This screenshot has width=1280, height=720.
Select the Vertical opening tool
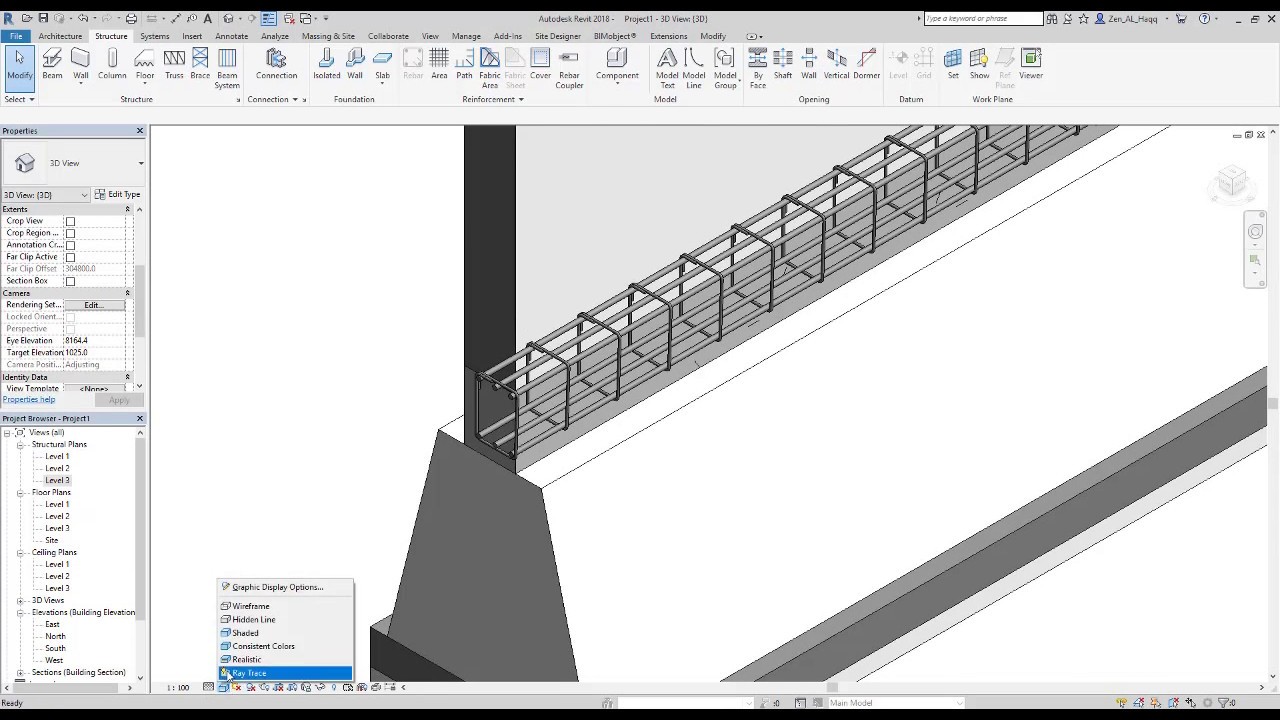tap(836, 65)
